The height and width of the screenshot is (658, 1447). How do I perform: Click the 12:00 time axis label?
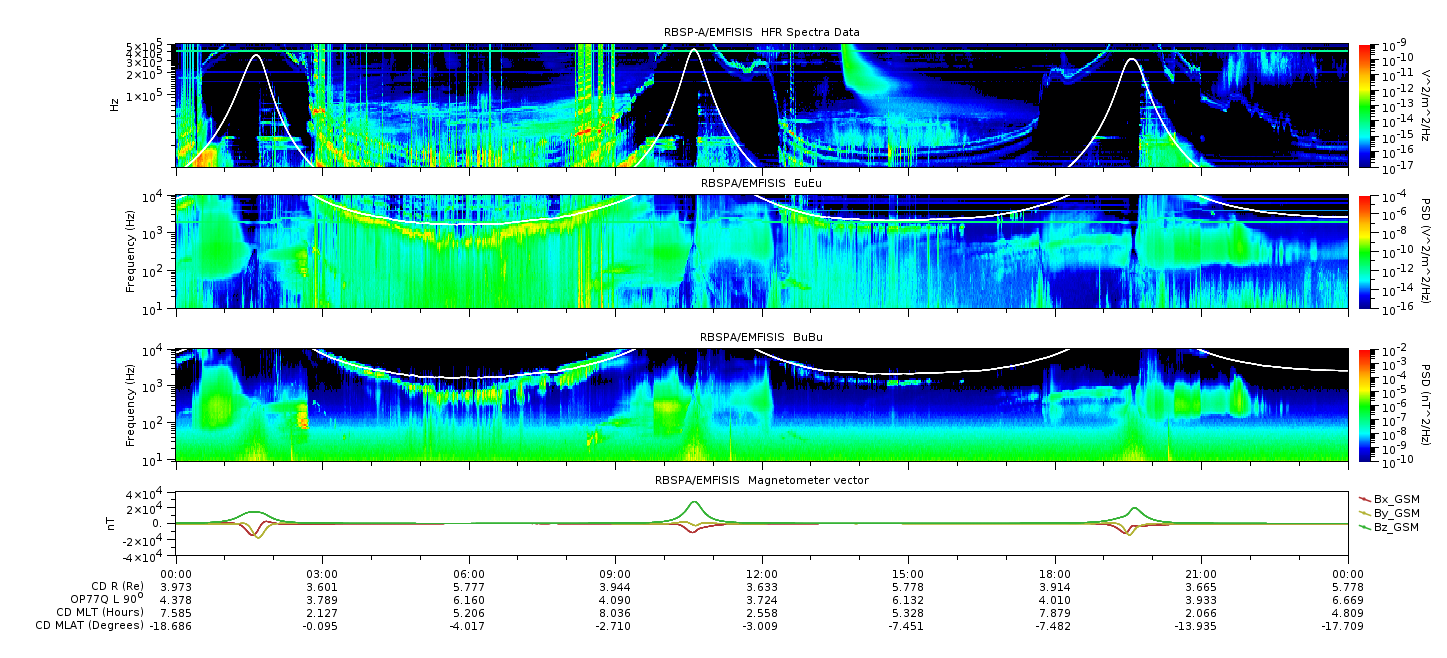pyautogui.click(x=762, y=574)
